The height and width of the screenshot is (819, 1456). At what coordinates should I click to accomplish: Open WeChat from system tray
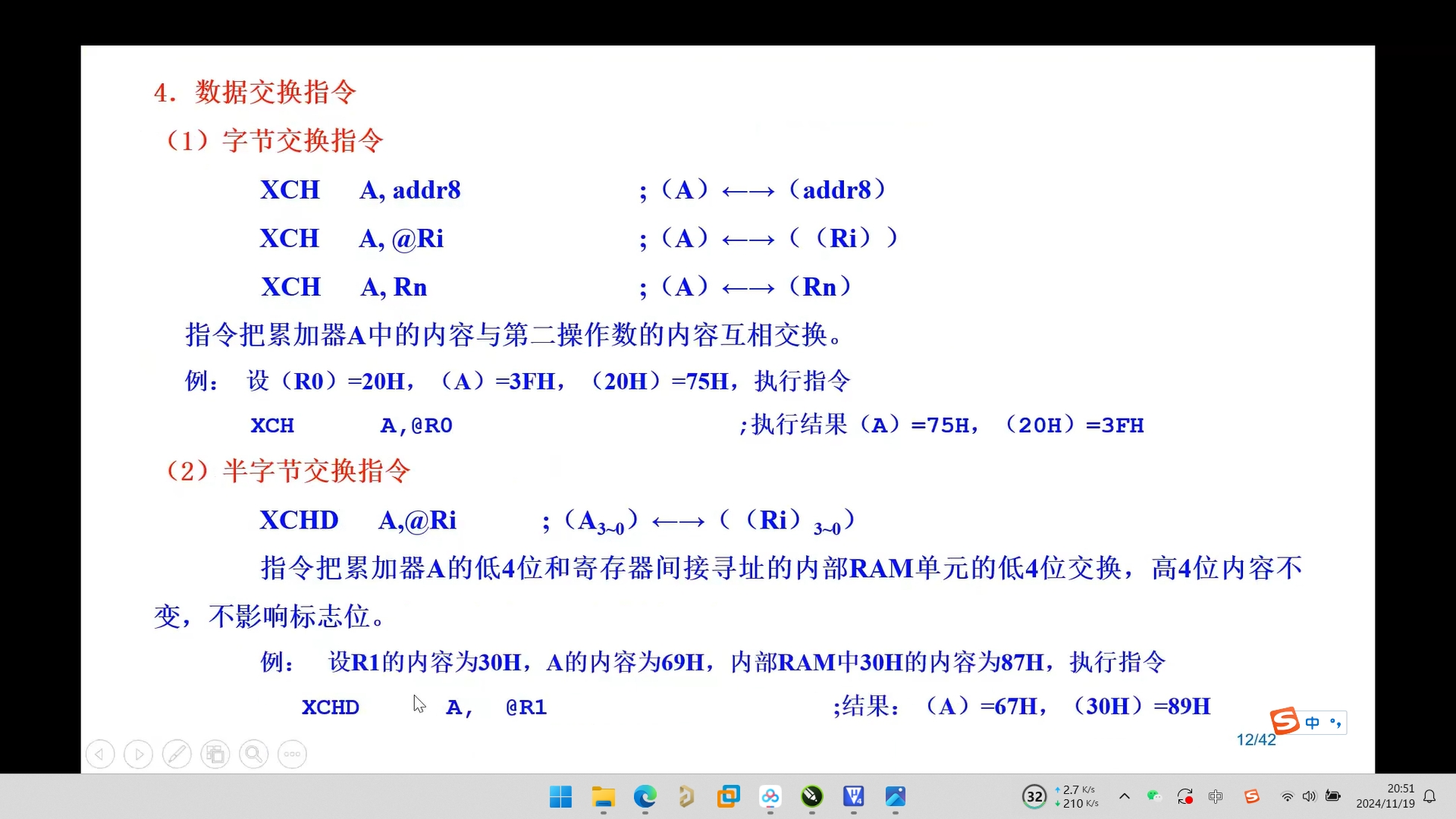click(x=1154, y=796)
